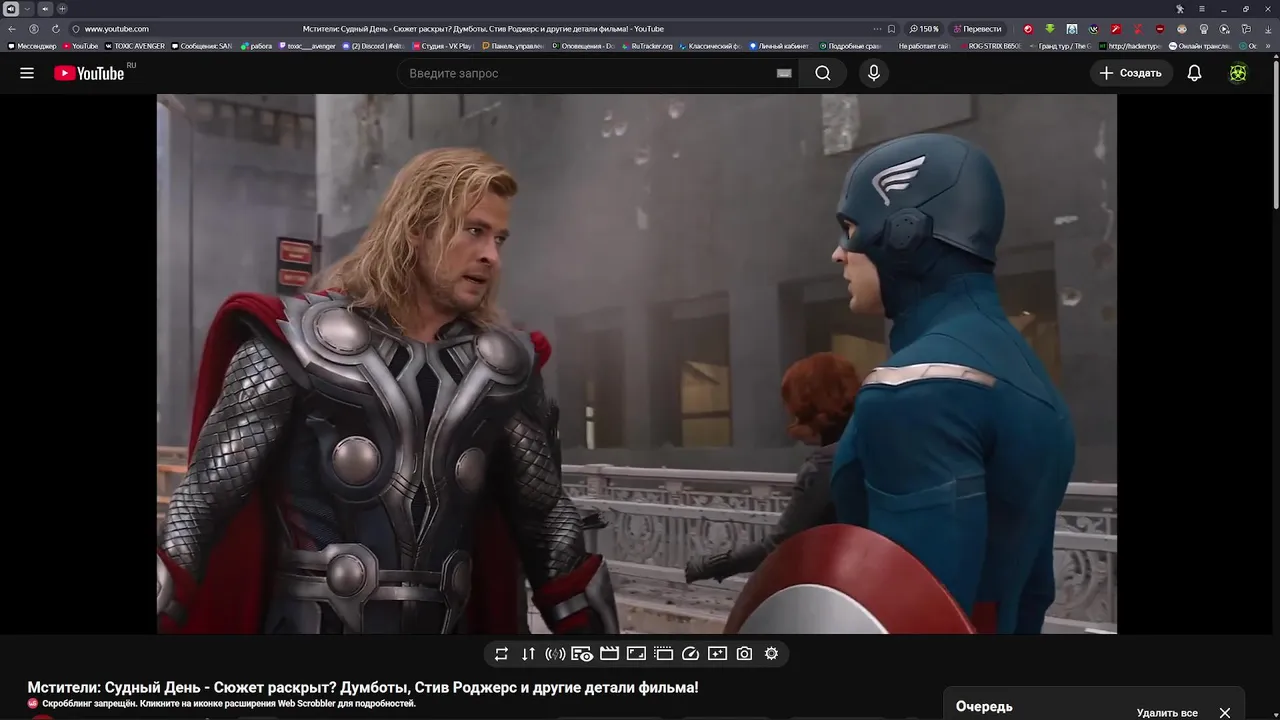
Task: Click the browser back arrow
Action: (x=12, y=29)
